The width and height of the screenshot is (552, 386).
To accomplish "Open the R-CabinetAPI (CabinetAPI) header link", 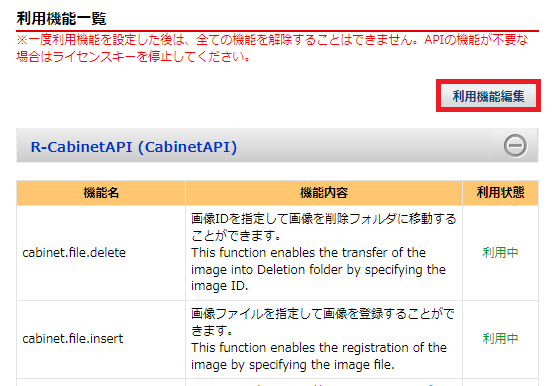I will [x=134, y=147].
